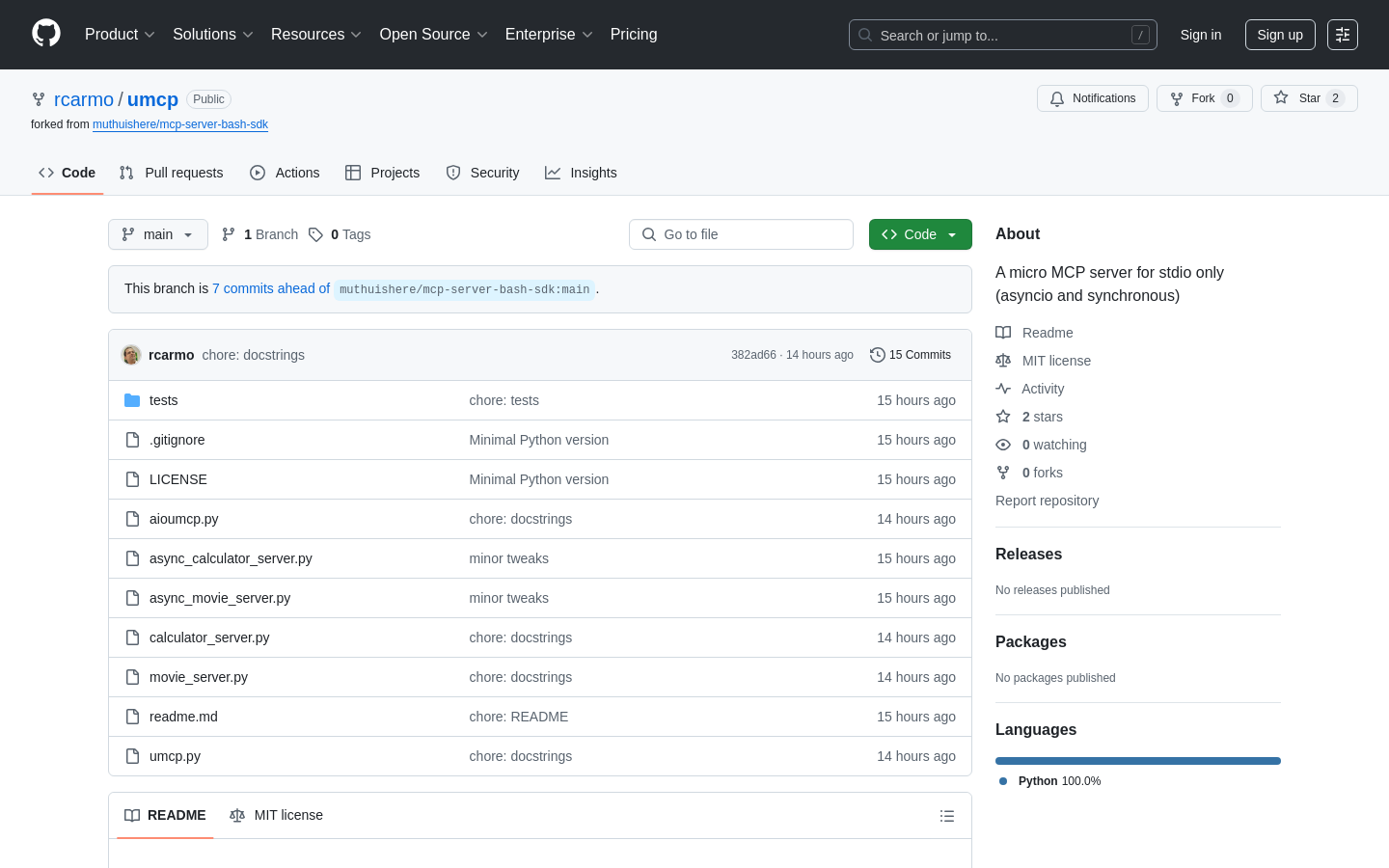Open movie_server.py file
This screenshot has width=1389, height=868.
(199, 677)
